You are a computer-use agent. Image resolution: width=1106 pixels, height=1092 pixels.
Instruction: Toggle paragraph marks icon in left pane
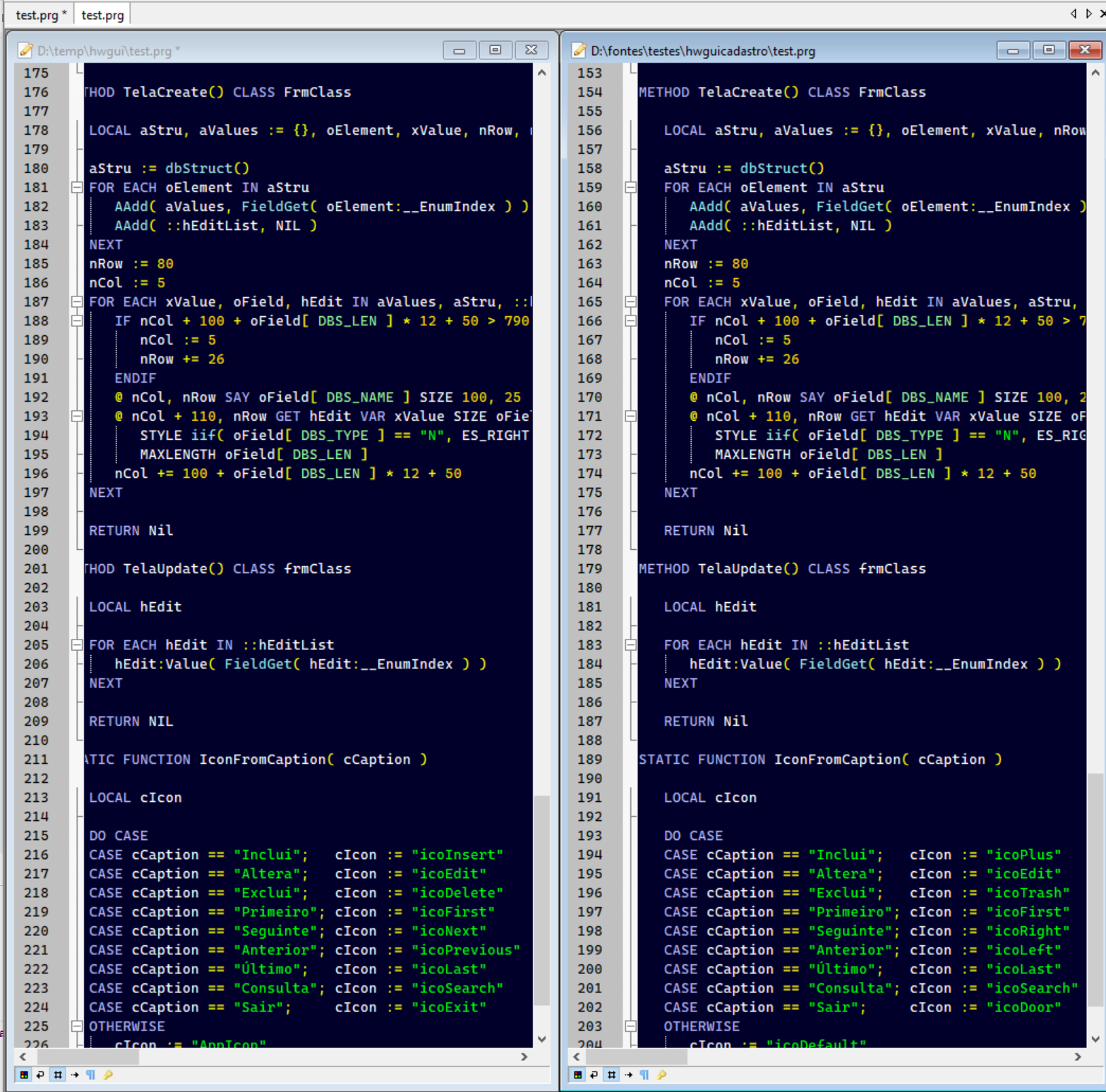[x=91, y=1074]
